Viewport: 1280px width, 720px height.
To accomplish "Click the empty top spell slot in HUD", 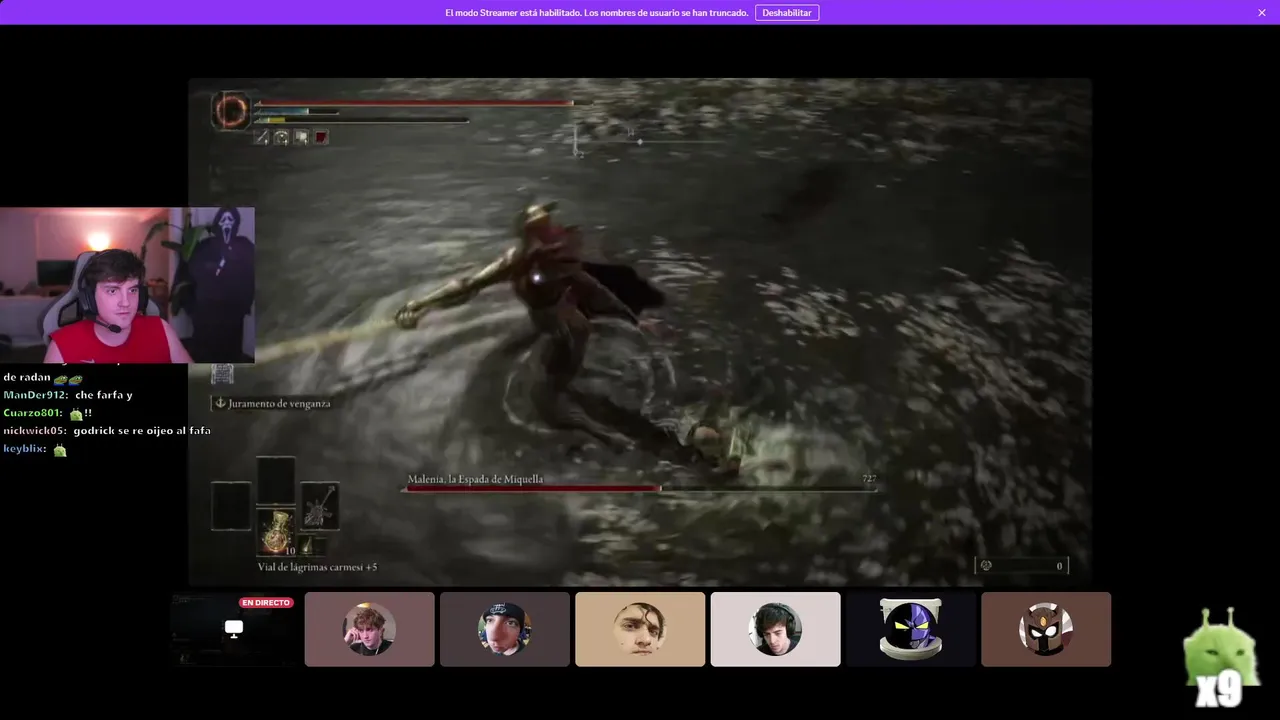I will (x=276, y=480).
